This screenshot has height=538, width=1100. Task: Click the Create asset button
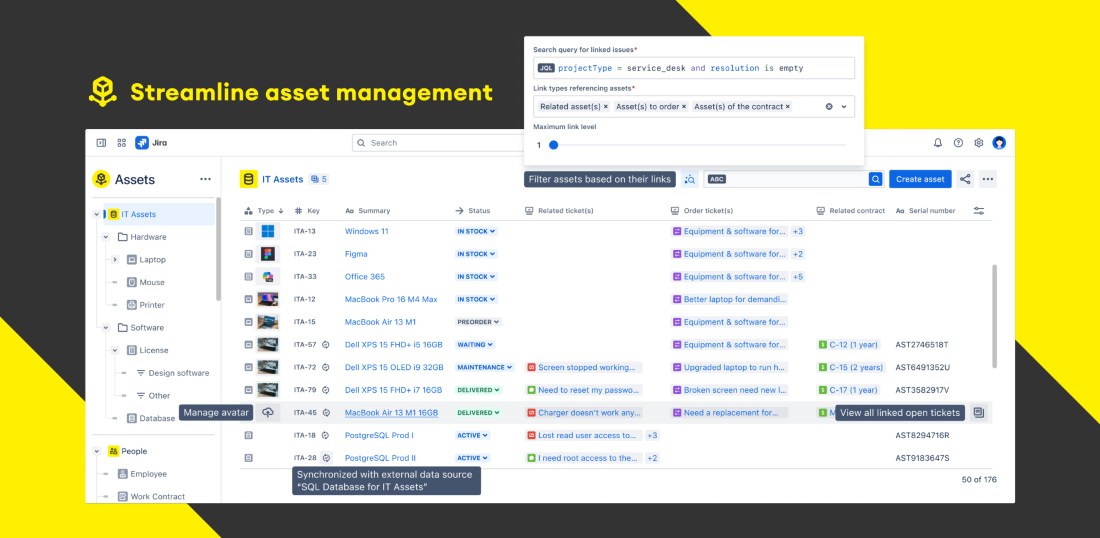click(920, 179)
